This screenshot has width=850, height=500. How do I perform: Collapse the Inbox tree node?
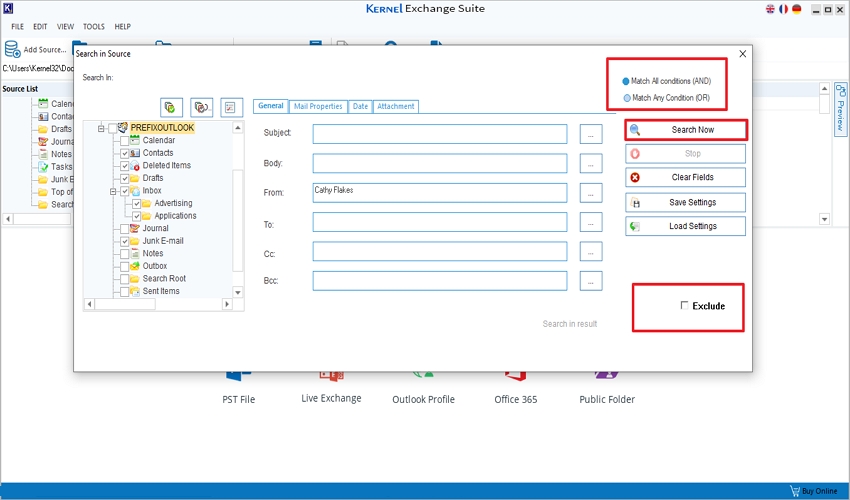(x=113, y=191)
